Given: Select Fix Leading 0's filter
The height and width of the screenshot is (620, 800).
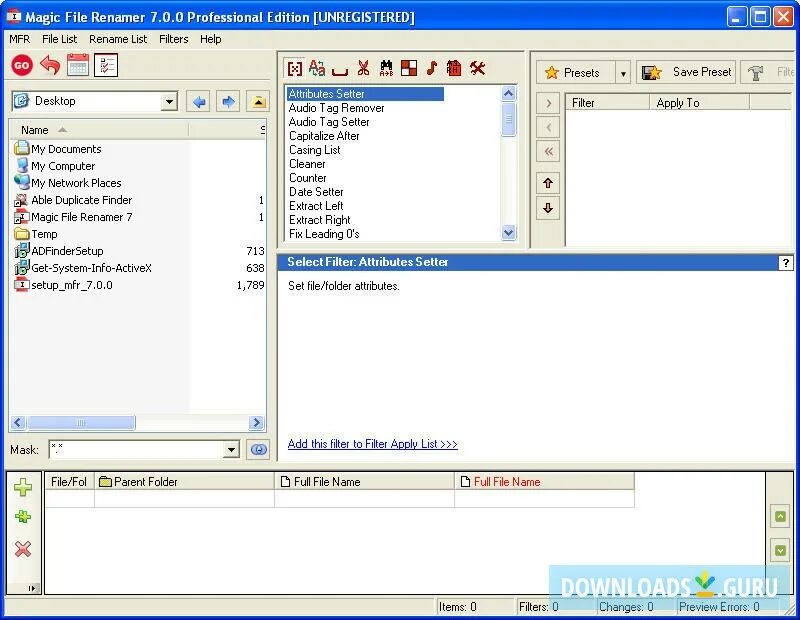Looking at the screenshot, I should point(324,234).
